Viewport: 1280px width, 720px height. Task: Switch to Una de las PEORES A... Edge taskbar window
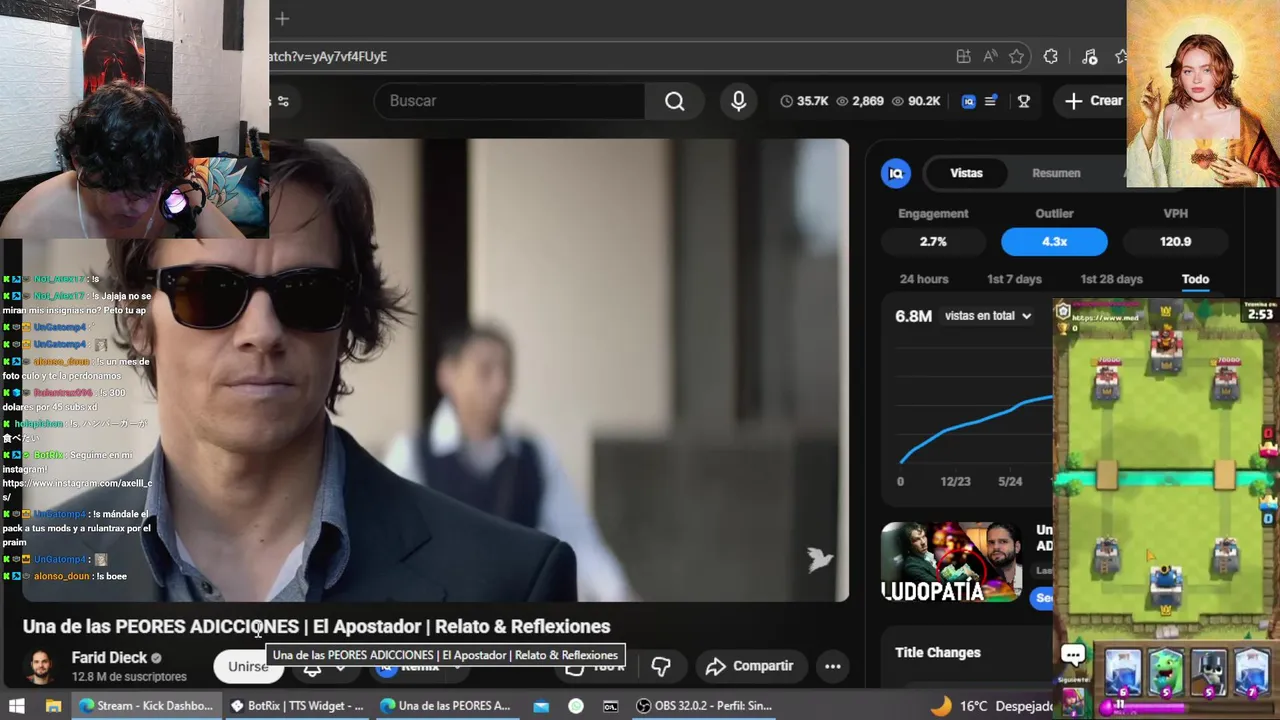click(446, 706)
